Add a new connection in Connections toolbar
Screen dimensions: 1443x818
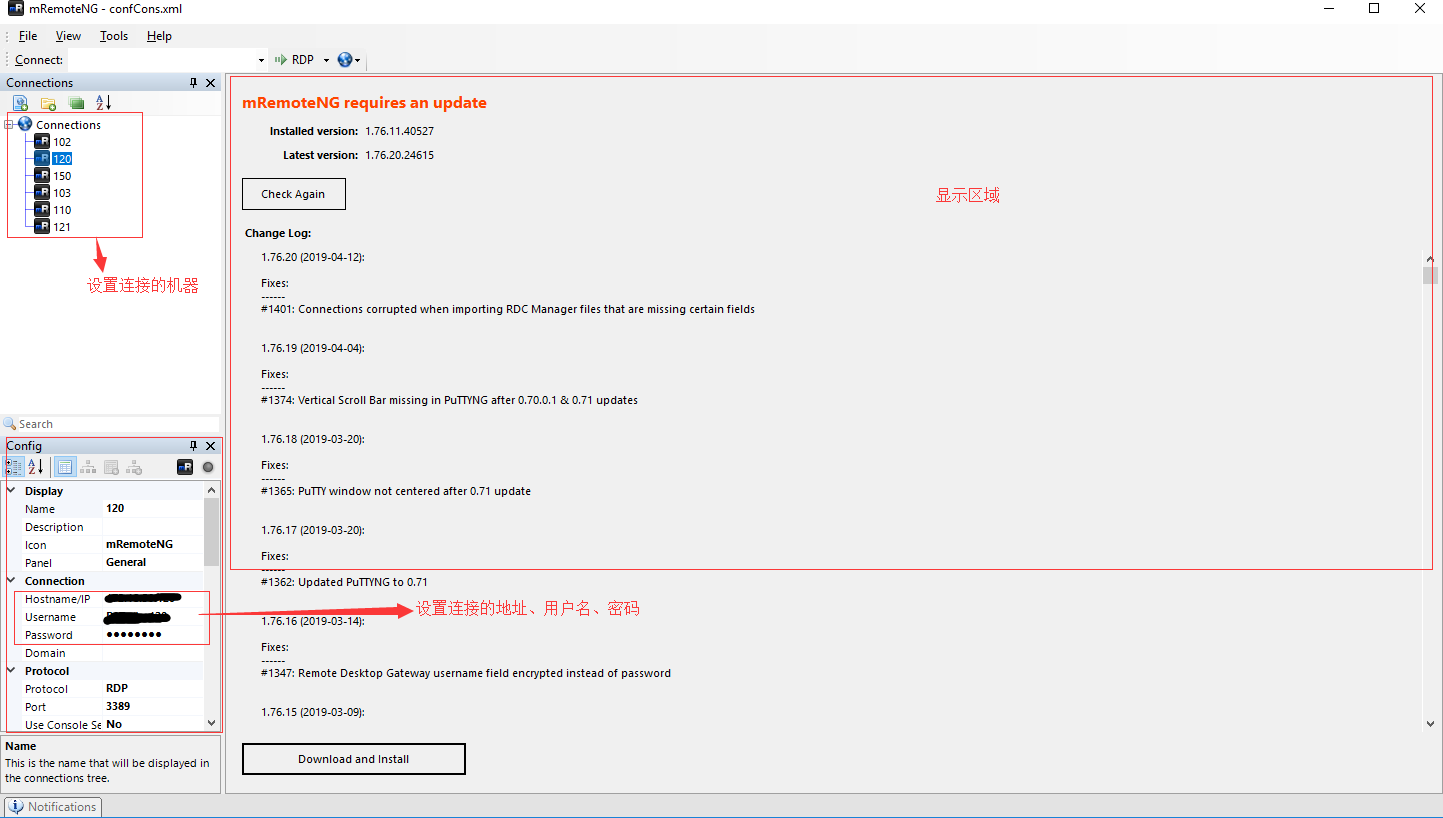pos(20,102)
